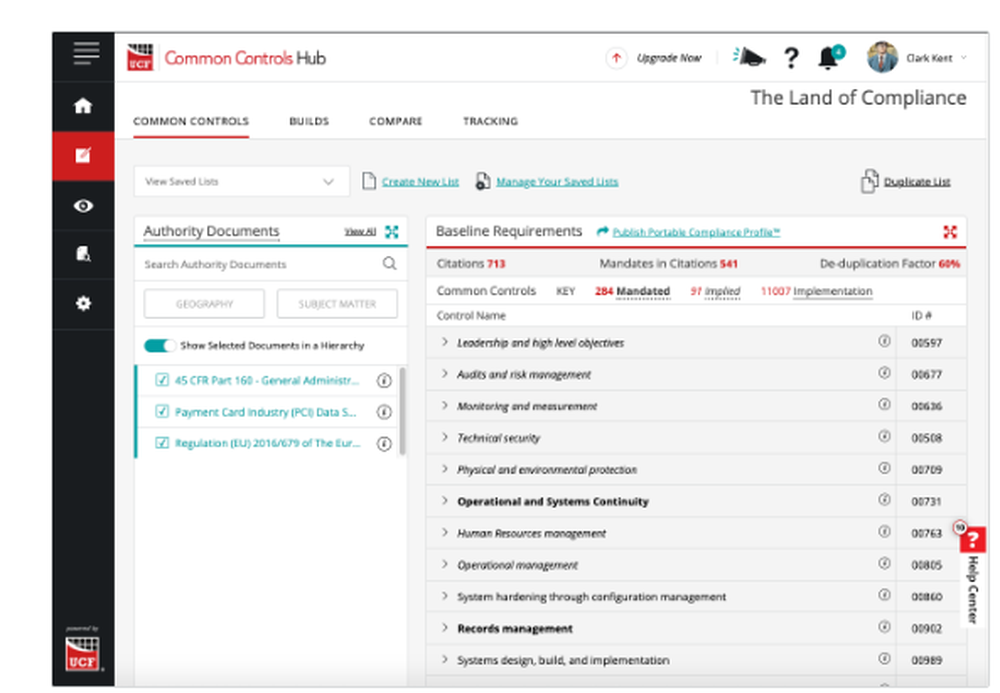This screenshot has width=1000, height=693.
Task: Uncheck Regulation (EU) 2016/679 checkbox
Action: coord(162,442)
